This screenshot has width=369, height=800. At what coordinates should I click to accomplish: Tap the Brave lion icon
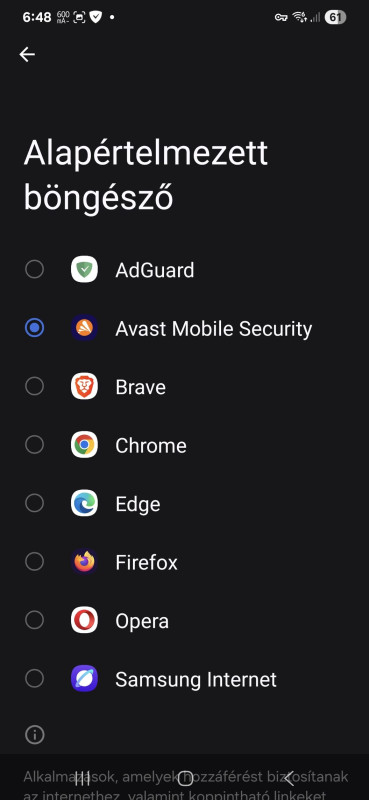[x=84, y=386]
